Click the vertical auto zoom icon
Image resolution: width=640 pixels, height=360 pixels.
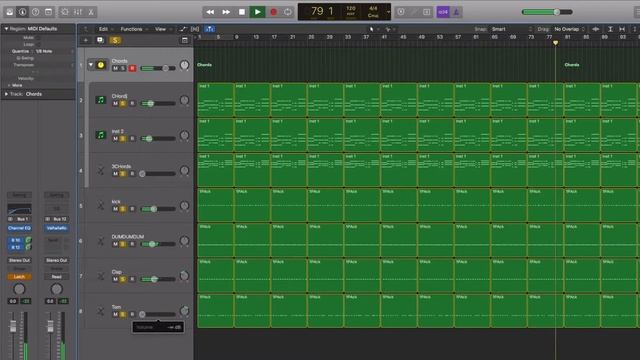610,29
